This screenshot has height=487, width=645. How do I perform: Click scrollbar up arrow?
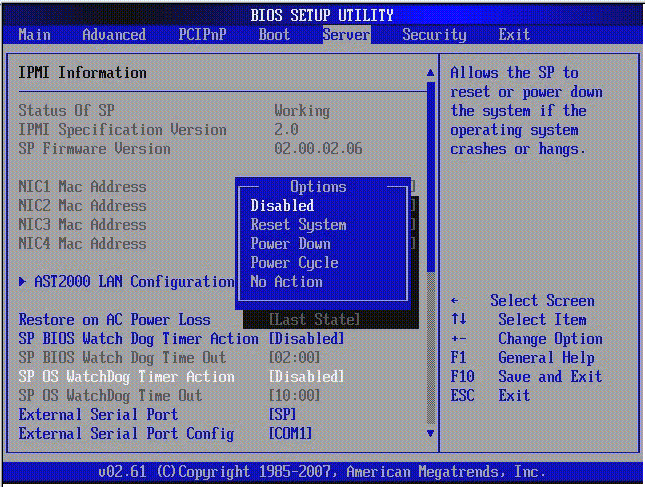pyautogui.click(x=431, y=73)
